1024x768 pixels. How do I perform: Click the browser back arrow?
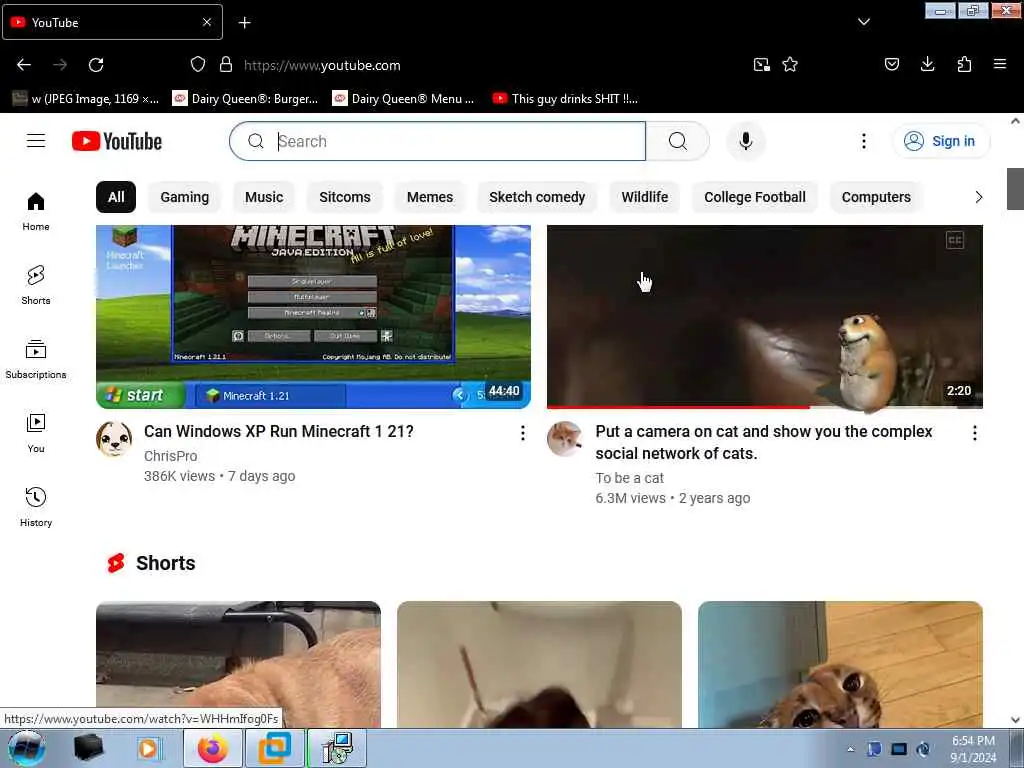24,65
